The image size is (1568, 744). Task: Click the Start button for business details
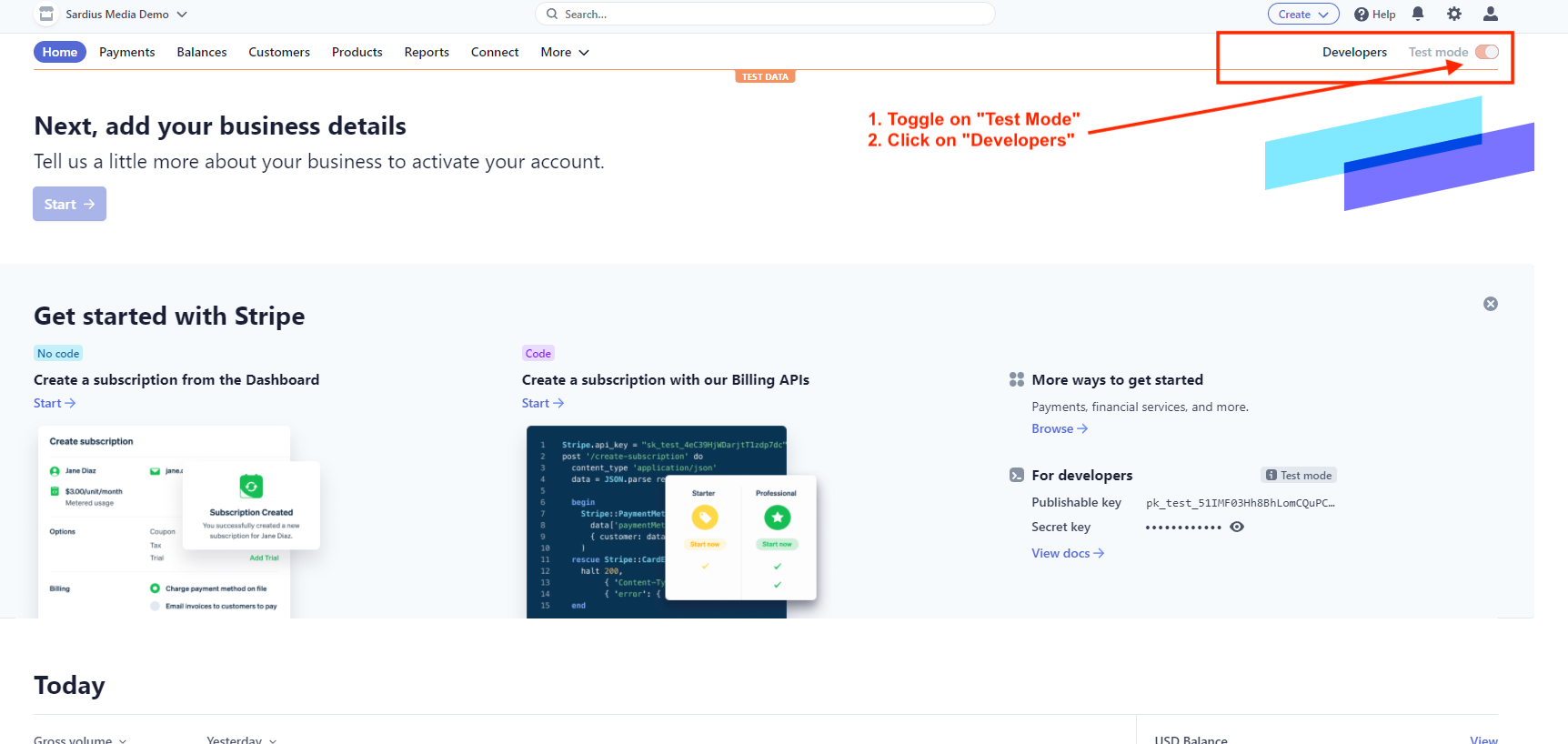(x=69, y=204)
